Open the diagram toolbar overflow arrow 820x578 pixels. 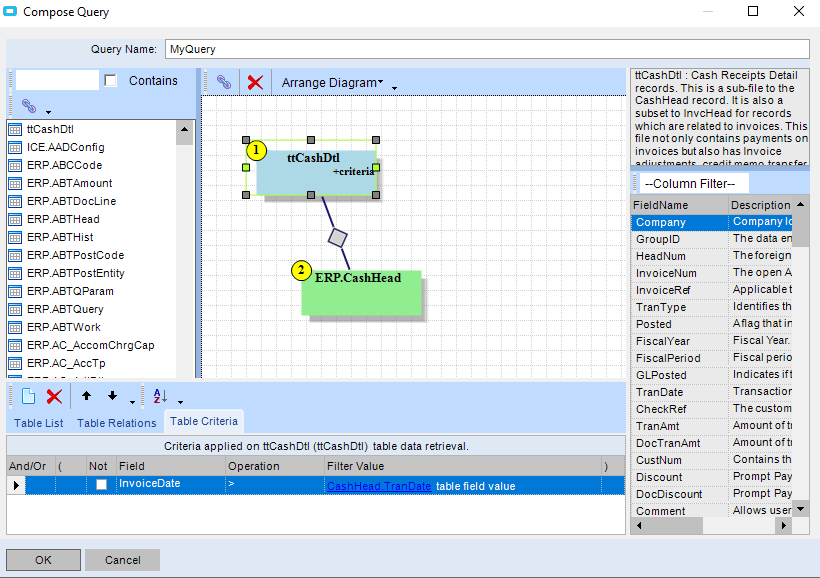pos(394,88)
